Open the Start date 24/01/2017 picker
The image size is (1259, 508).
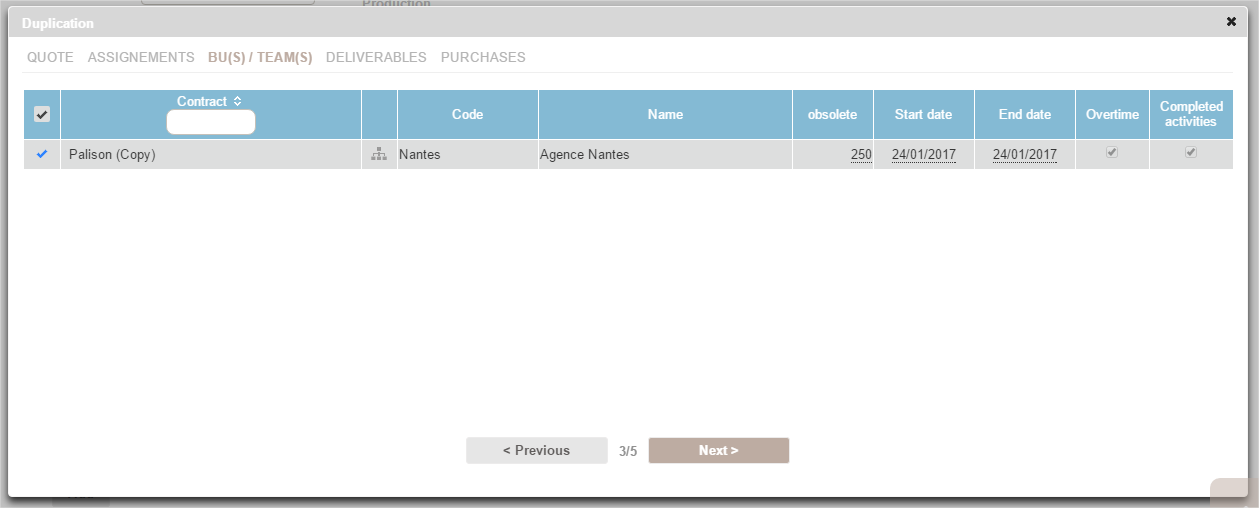(923, 155)
